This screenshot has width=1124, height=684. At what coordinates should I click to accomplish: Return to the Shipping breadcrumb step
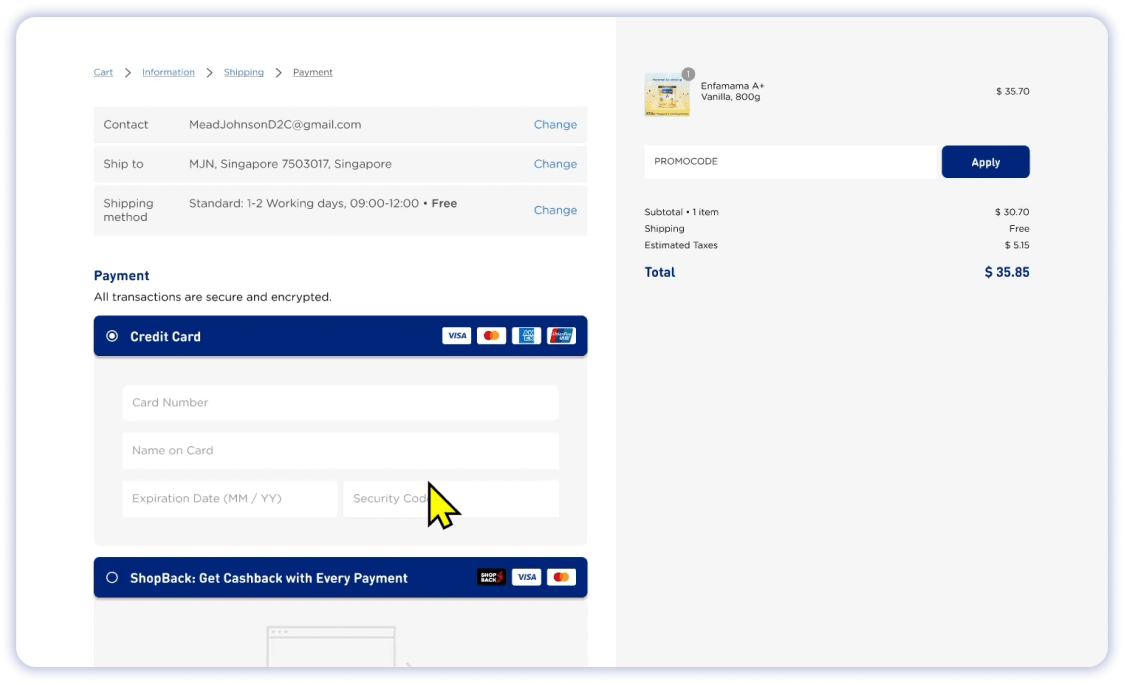point(244,72)
